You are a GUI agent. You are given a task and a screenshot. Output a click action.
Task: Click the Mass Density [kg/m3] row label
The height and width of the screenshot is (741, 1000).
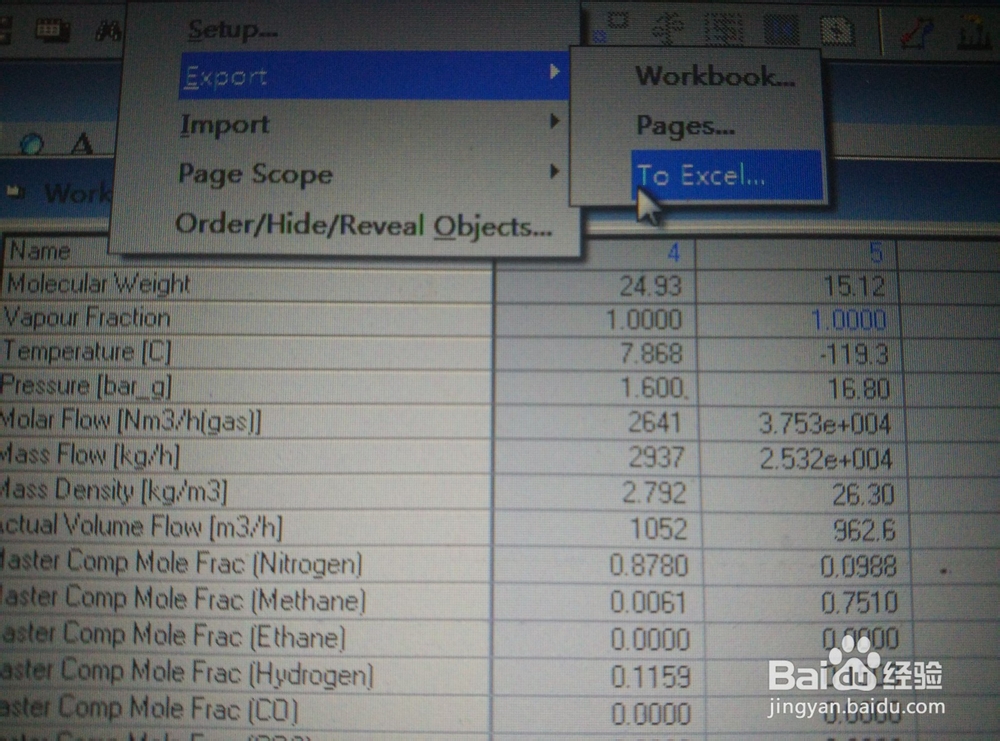[113, 490]
